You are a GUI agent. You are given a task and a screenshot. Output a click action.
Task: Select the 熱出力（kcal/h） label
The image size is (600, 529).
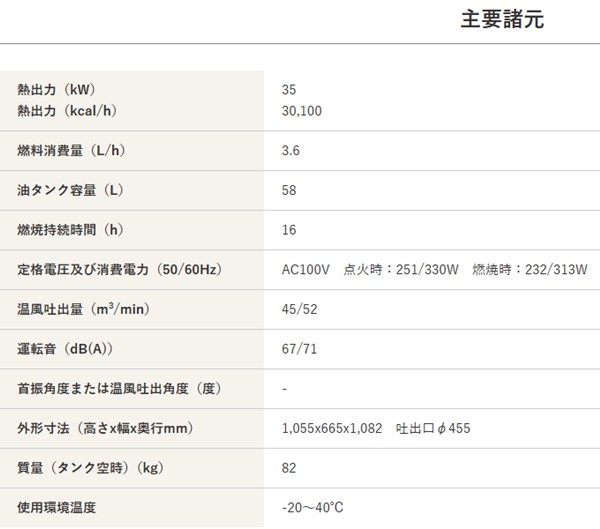(x=70, y=111)
